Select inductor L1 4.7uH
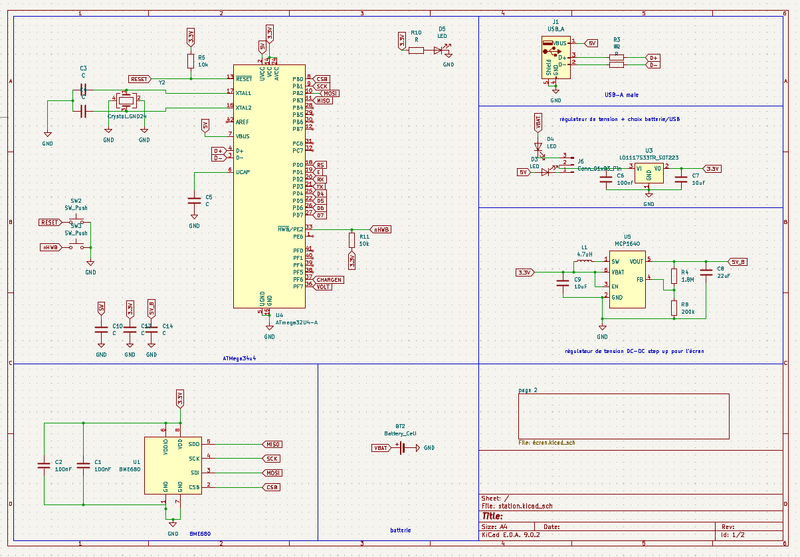800x557 pixels. pos(584,261)
